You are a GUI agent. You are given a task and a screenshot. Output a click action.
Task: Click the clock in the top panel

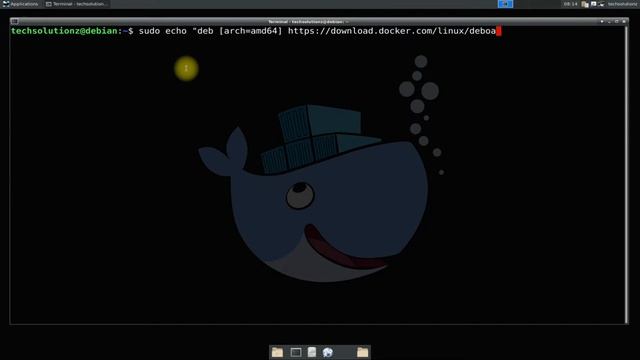[571, 4]
